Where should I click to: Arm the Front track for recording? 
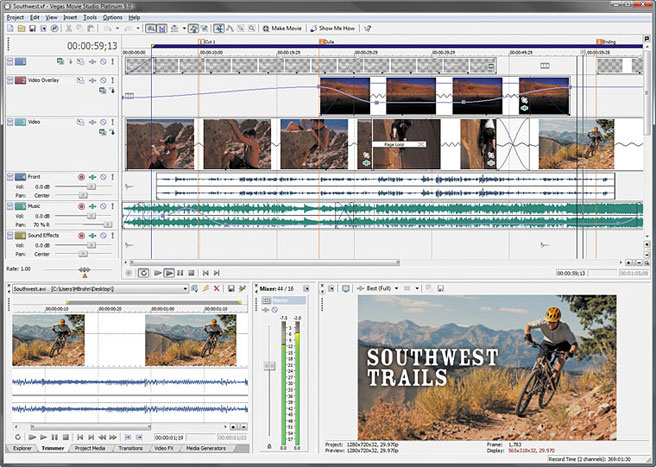(x=82, y=176)
